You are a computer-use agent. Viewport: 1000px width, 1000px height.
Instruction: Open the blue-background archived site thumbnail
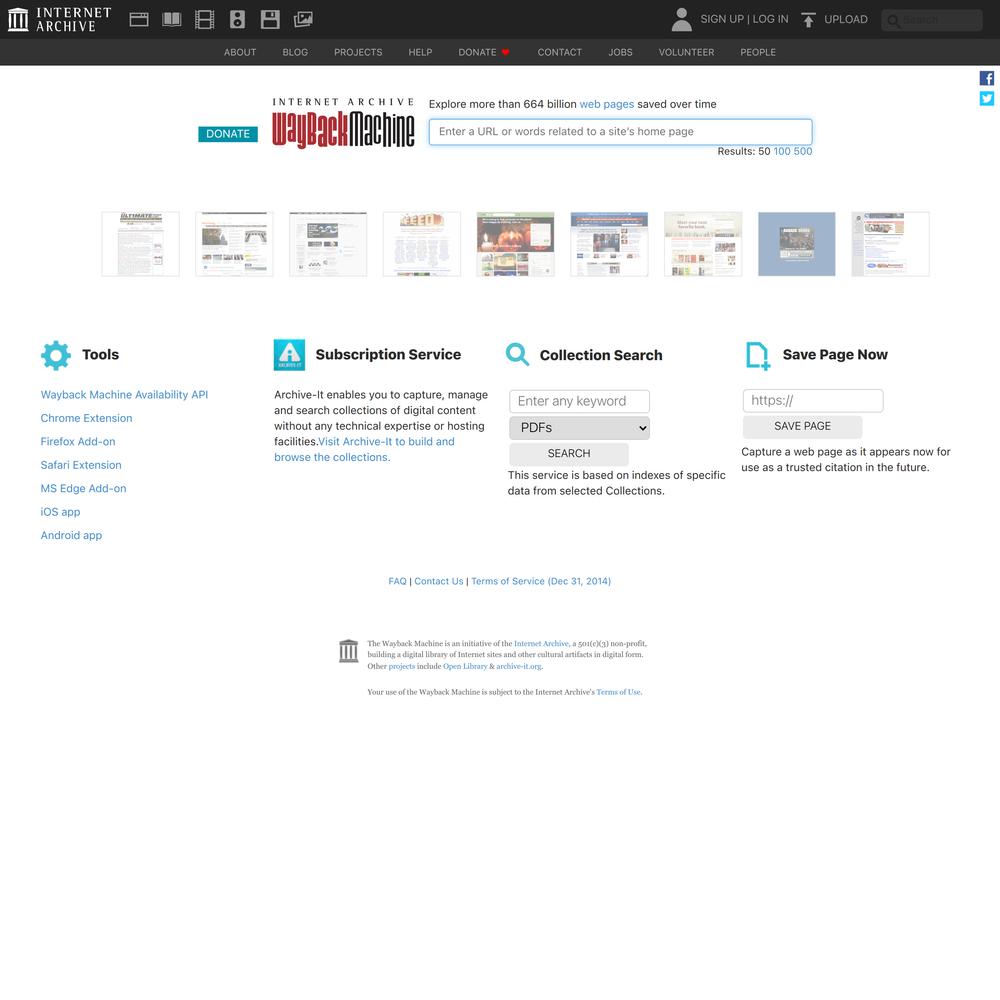click(797, 244)
